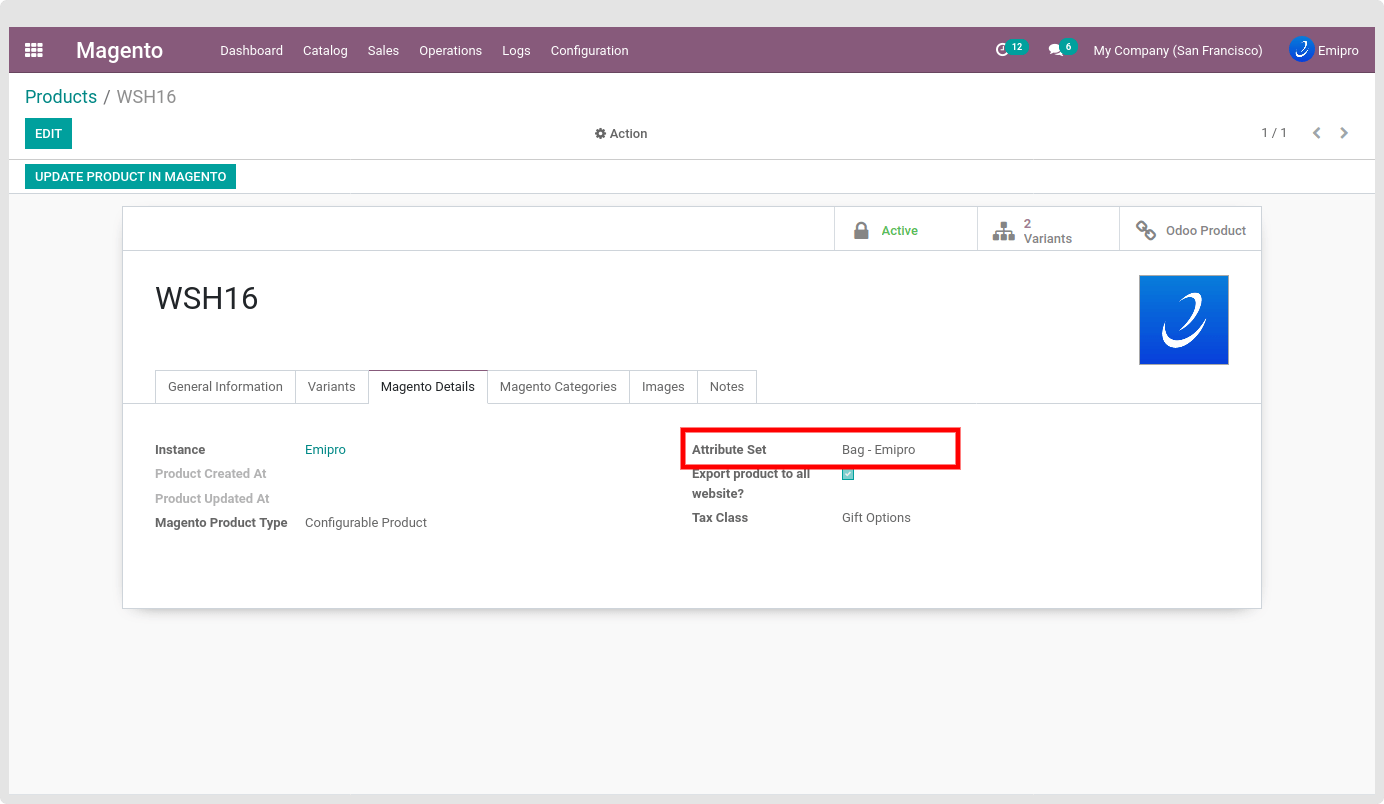Click the Active status button
This screenshot has width=1384, height=804.
coord(905,230)
